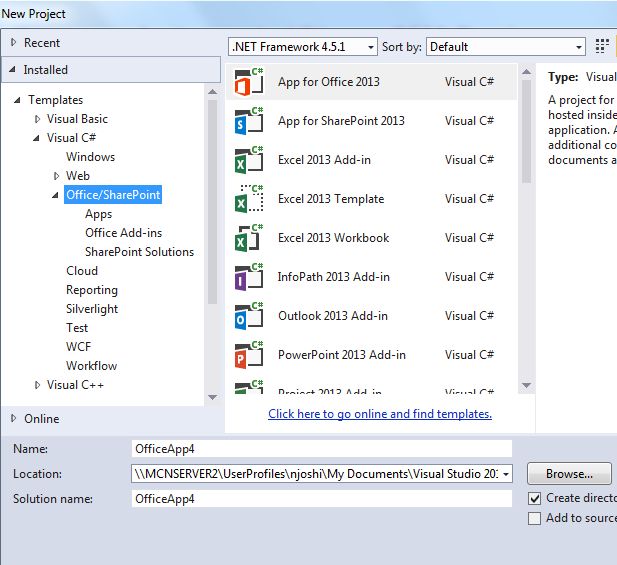
Task: Expand the Recent section
Action: (14, 42)
